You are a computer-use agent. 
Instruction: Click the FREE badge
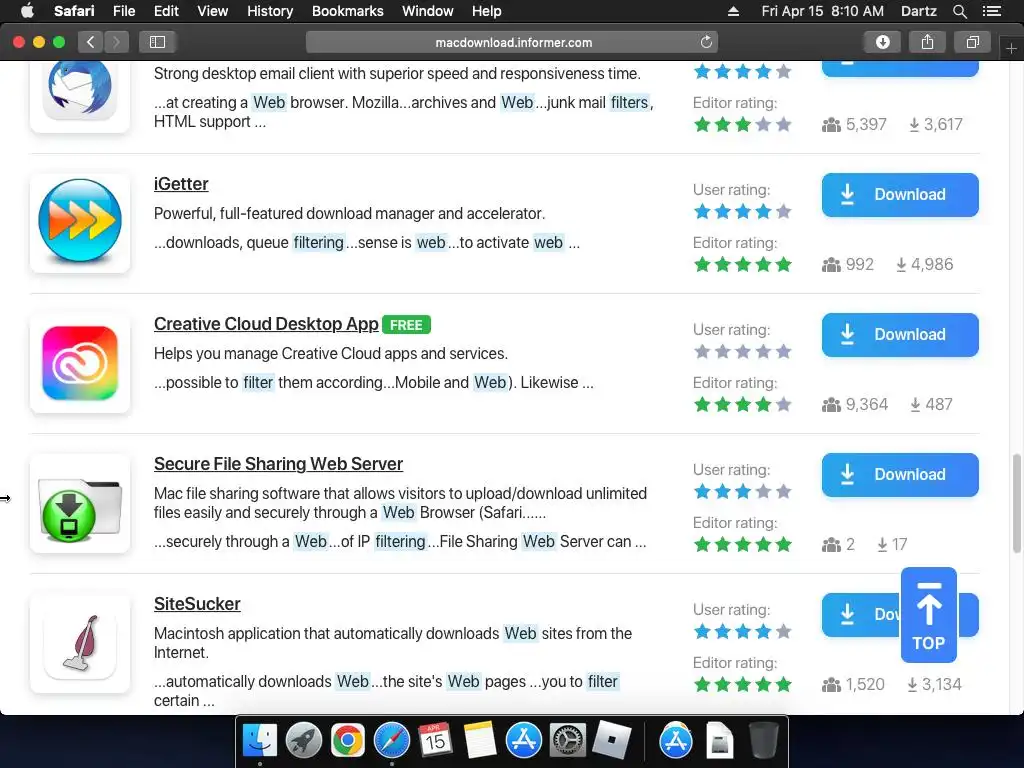pos(406,325)
